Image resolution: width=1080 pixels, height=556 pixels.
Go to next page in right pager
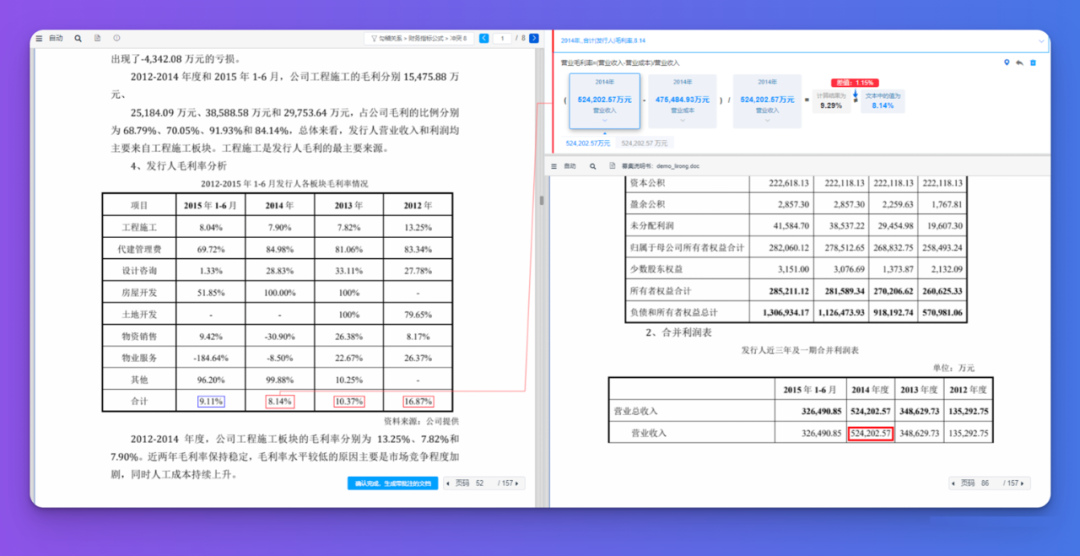(1024, 484)
